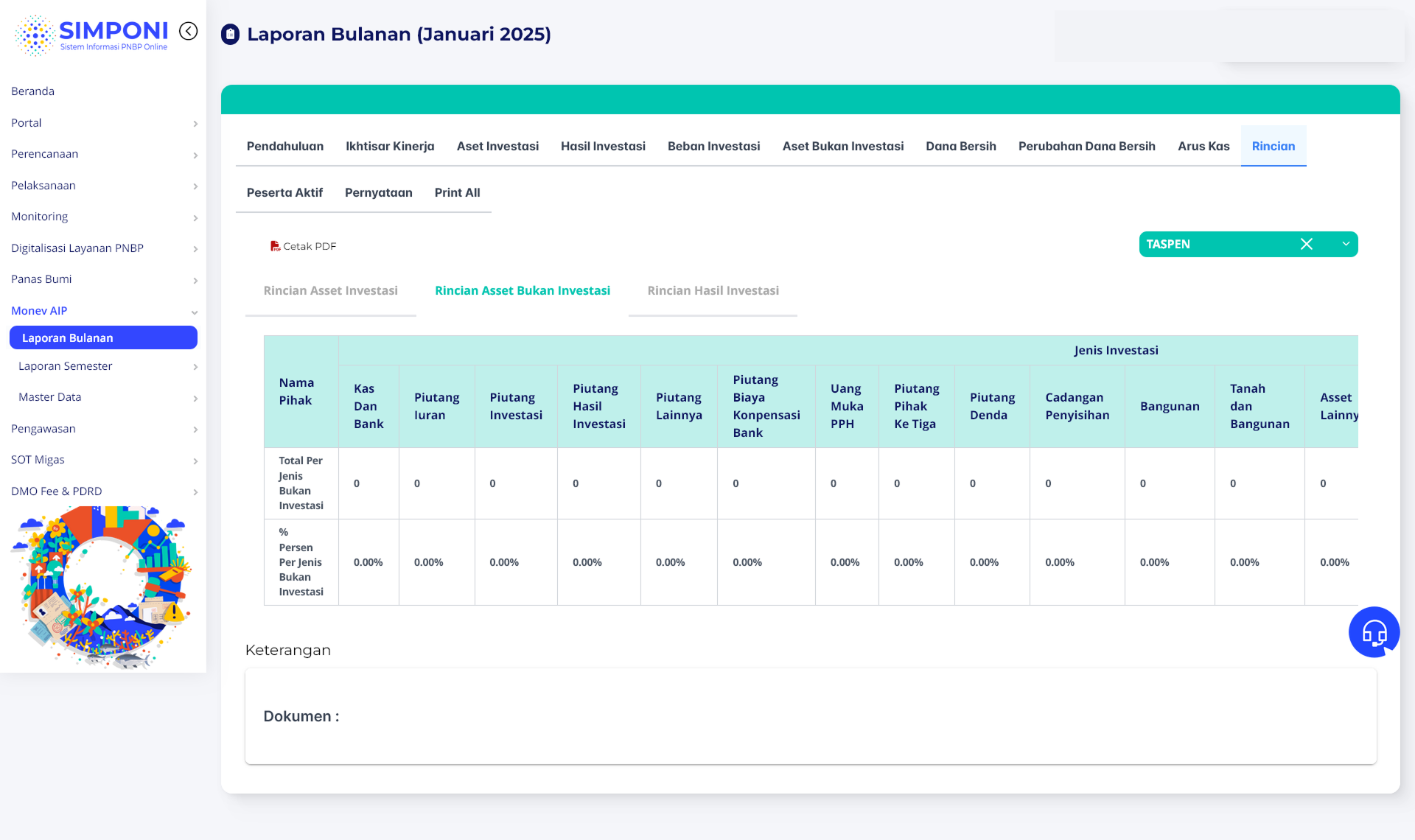Click the Cadangan Penyisihan header

(x=1077, y=406)
